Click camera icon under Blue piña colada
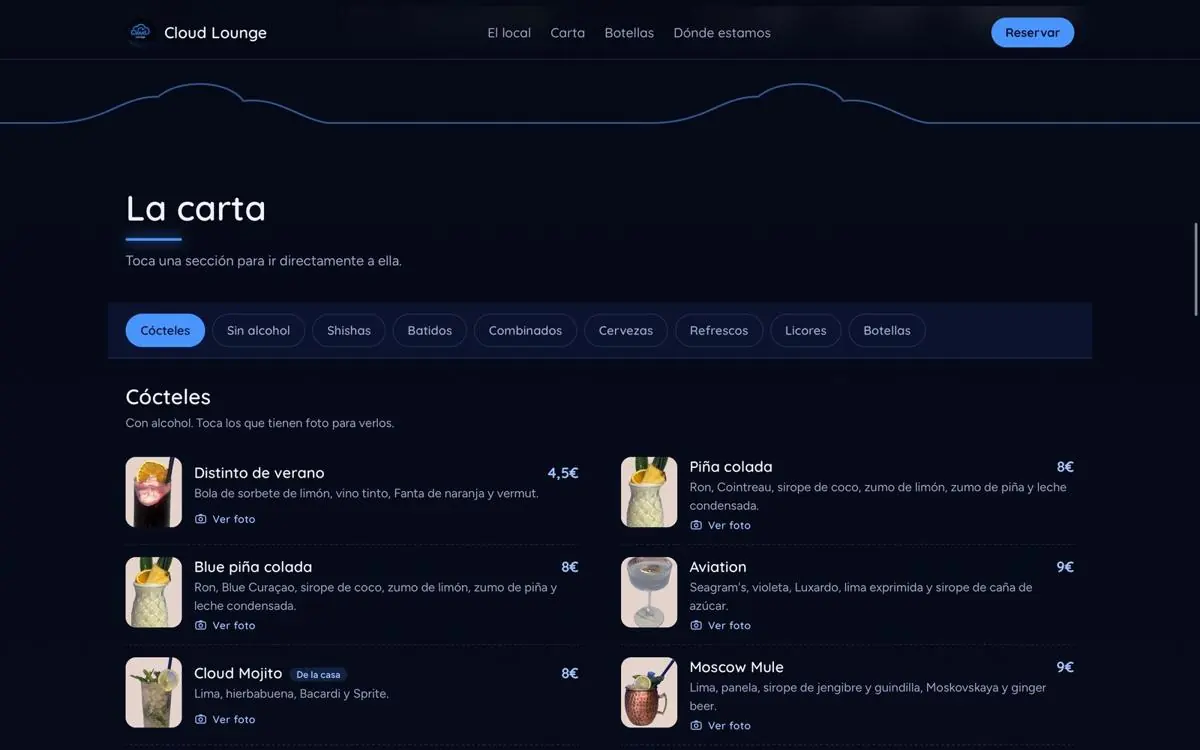The height and width of the screenshot is (750, 1200). 200,625
